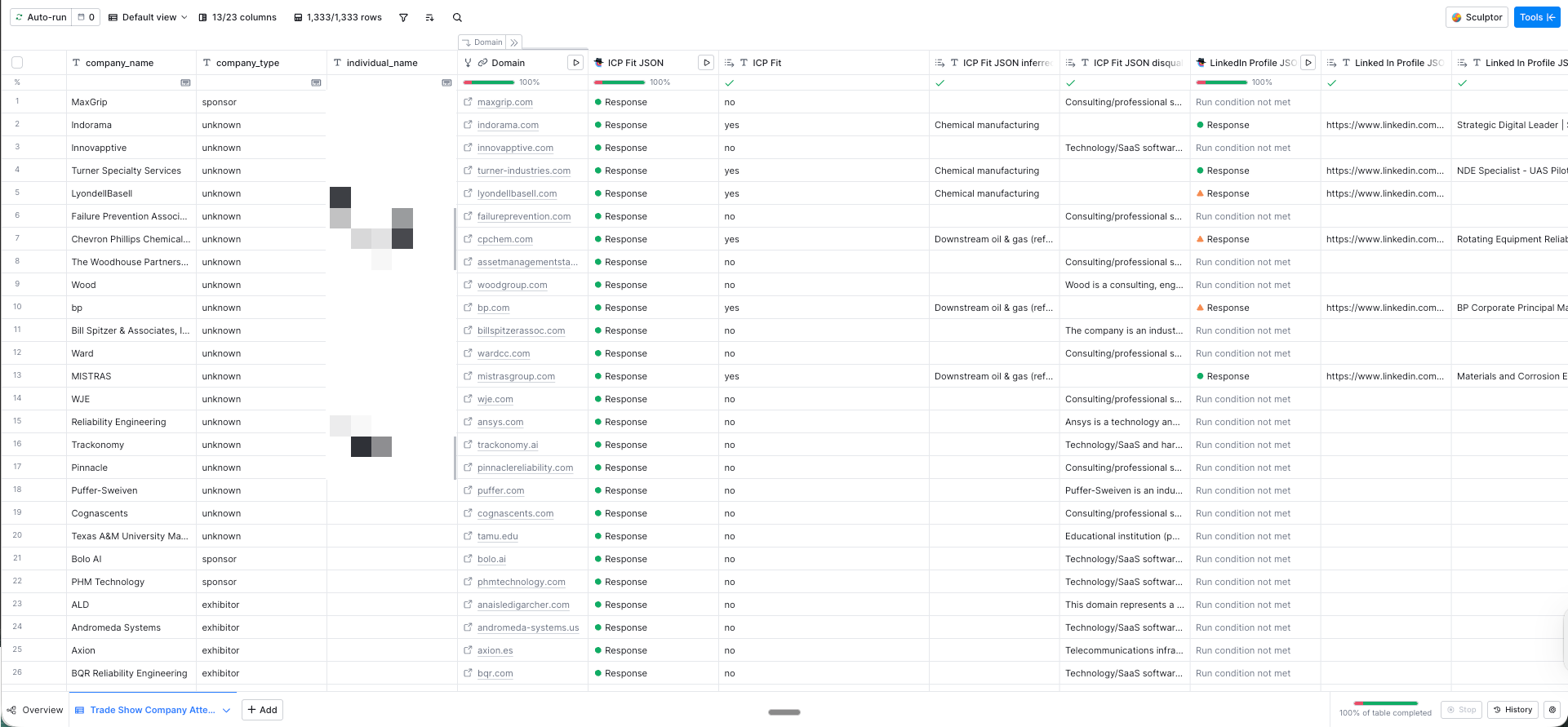This screenshot has height=727, width=1568.
Task: Click the horizontal scrollbar handle
Action: [x=784, y=712]
